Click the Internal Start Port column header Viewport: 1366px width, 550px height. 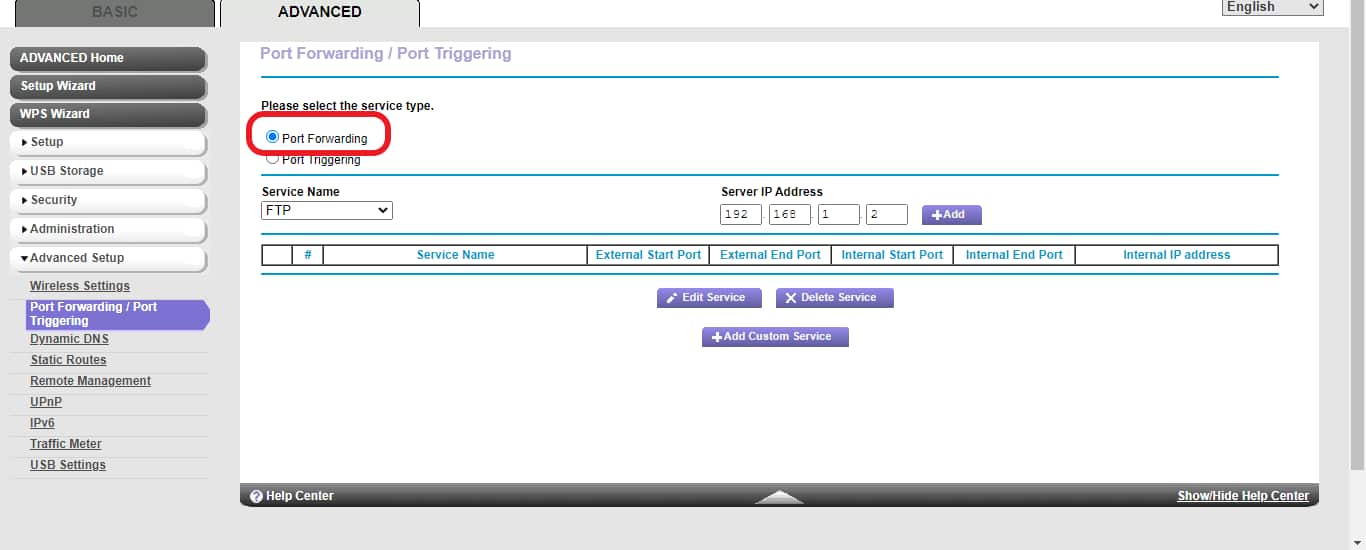(892, 255)
